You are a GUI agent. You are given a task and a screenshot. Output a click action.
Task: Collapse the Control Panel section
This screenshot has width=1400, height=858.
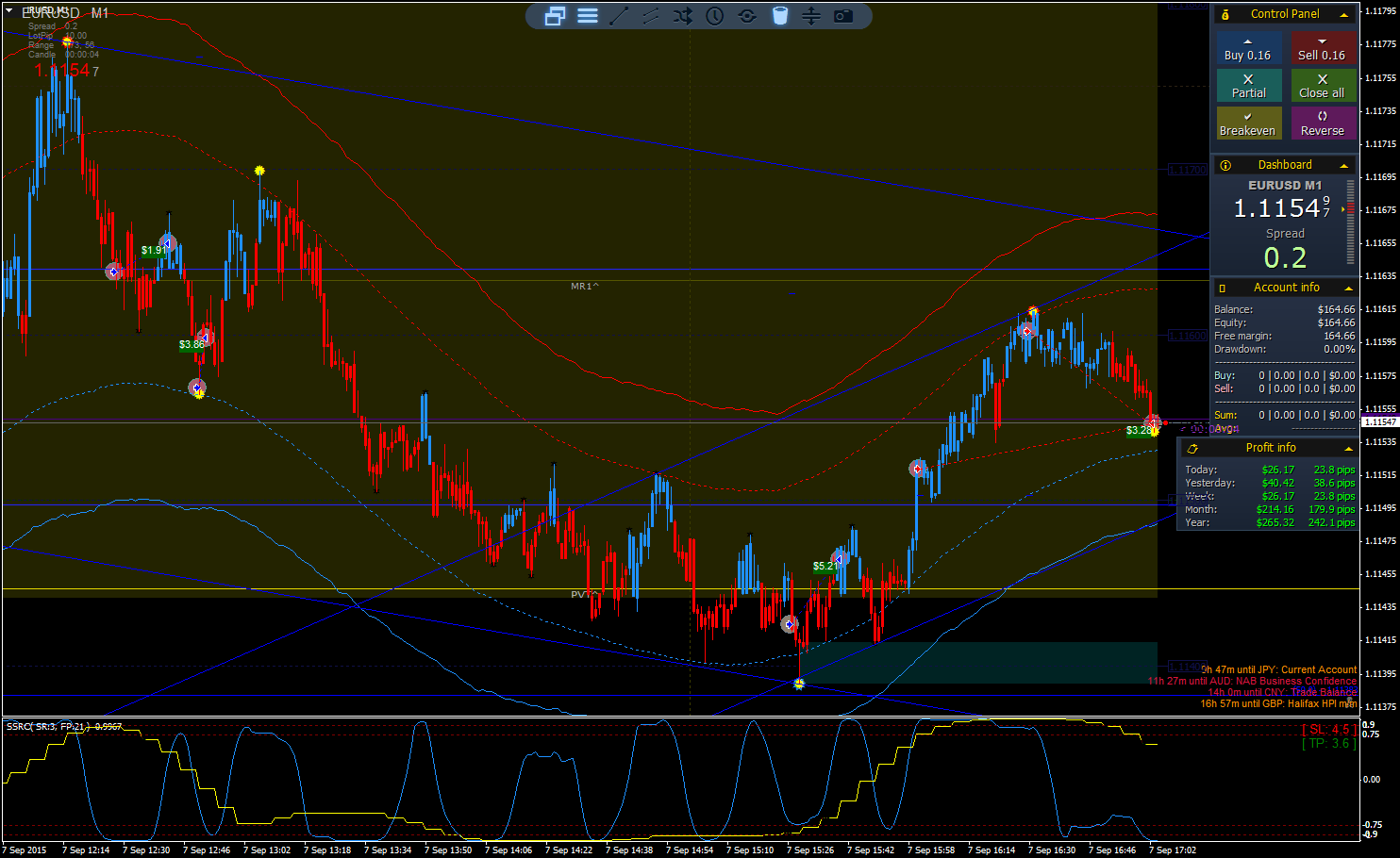tap(1343, 14)
